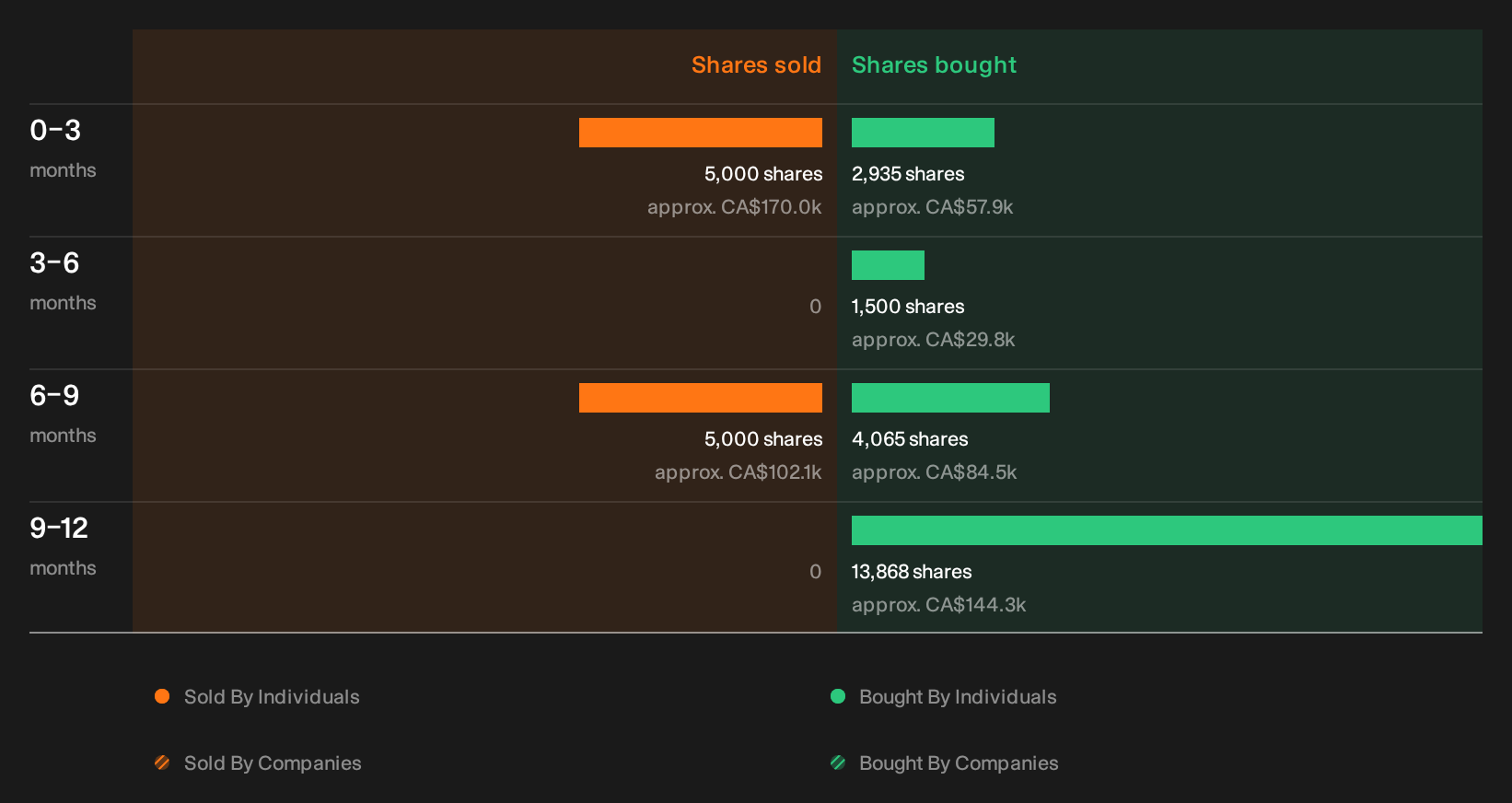Select the orange sold bar for 6-9 months
The height and width of the screenshot is (803, 1512).
tap(701, 398)
